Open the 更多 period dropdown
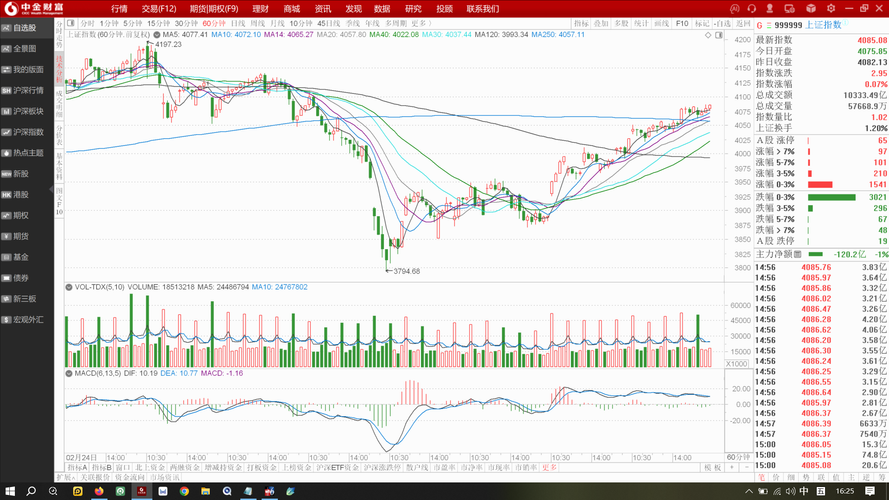 (x=421, y=23)
